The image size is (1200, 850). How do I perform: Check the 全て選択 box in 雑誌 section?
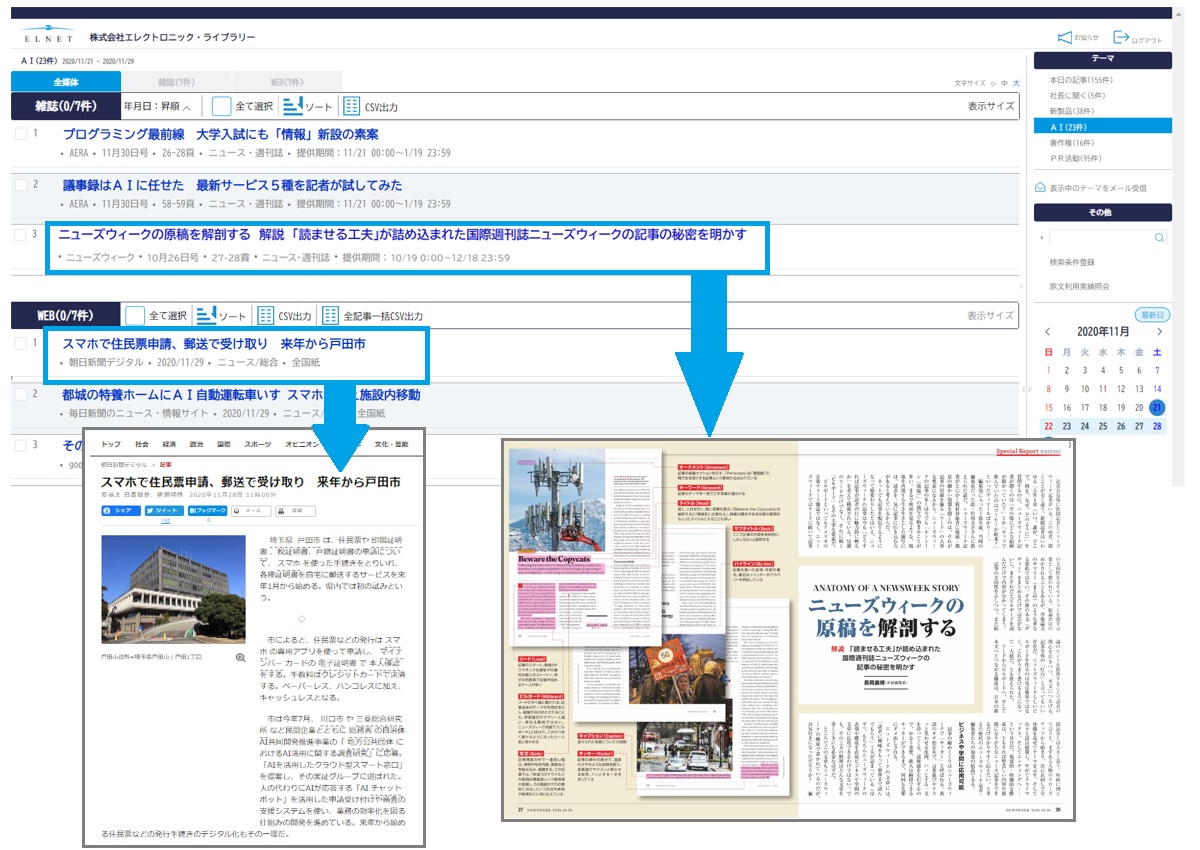point(221,106)
